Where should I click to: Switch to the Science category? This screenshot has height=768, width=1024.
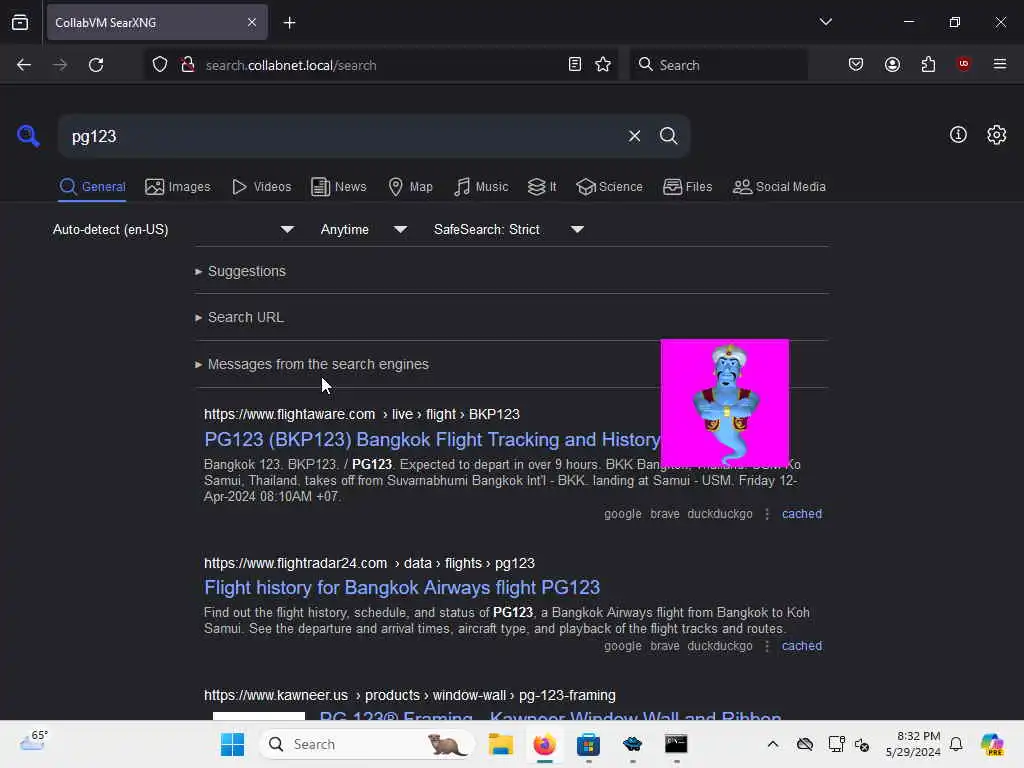click(609, 187)
